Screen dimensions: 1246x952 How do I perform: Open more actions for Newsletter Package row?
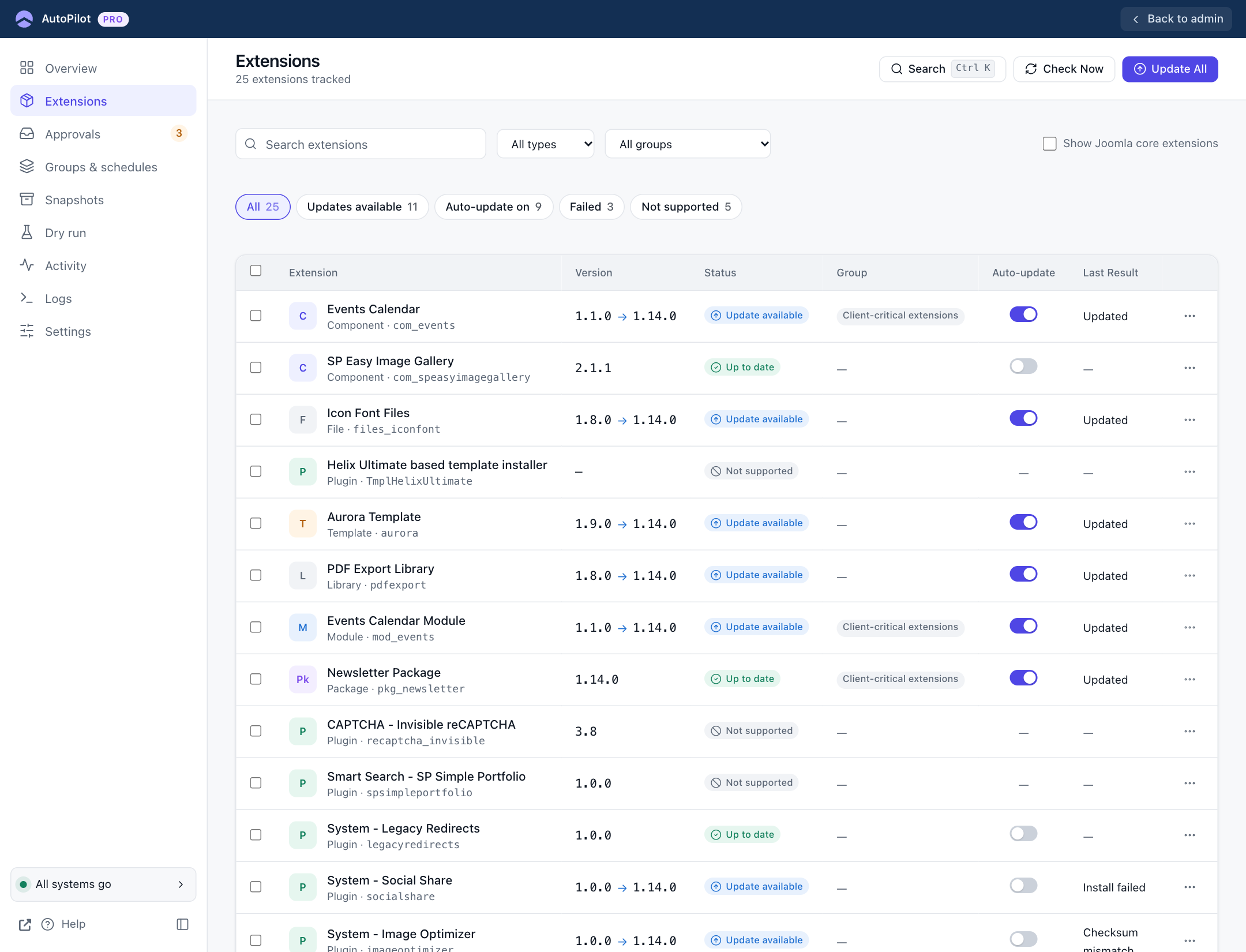point(1189,680)
